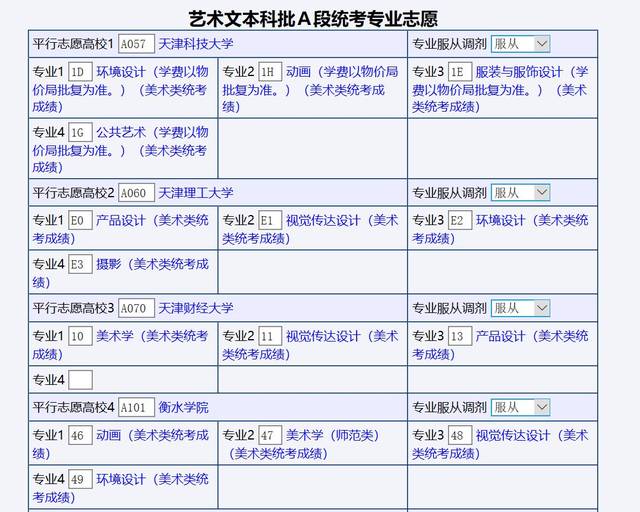Click 衡水学院 major text 环境设计

(x=121, y=479)
